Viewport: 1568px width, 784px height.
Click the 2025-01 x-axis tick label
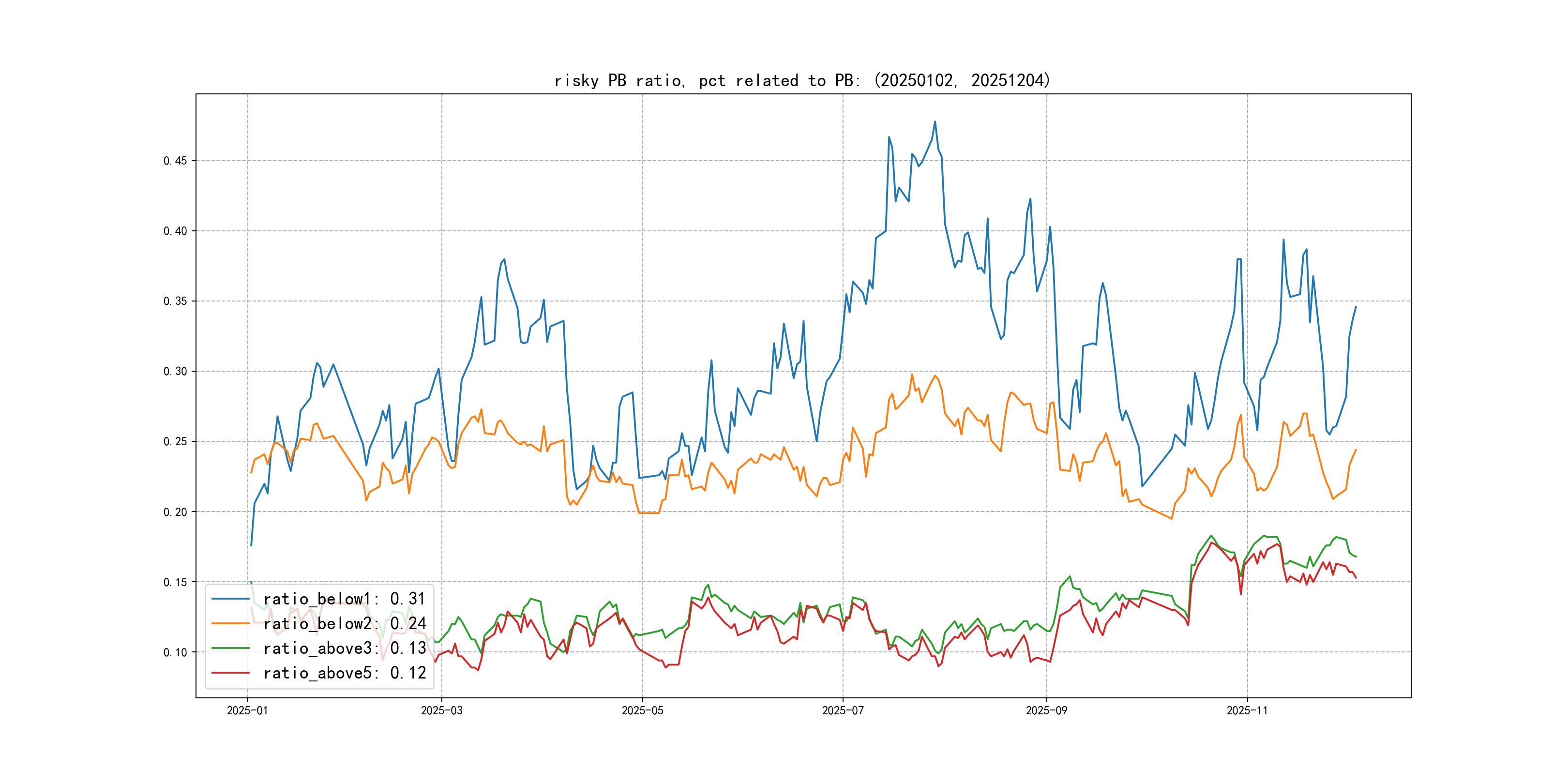coord(247,711)
